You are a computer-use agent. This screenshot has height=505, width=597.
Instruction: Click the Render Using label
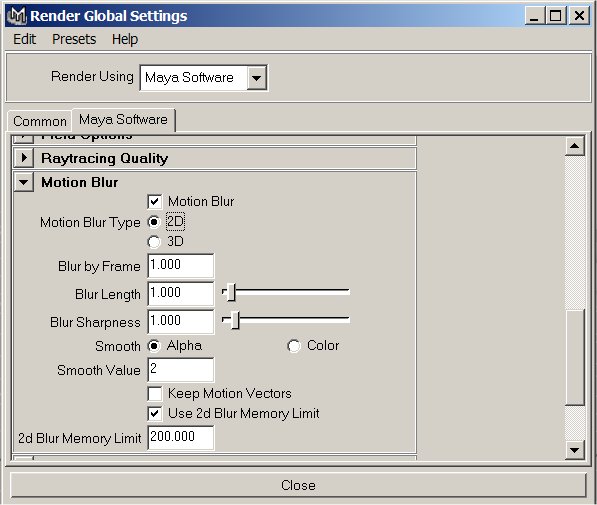[92, 77]
